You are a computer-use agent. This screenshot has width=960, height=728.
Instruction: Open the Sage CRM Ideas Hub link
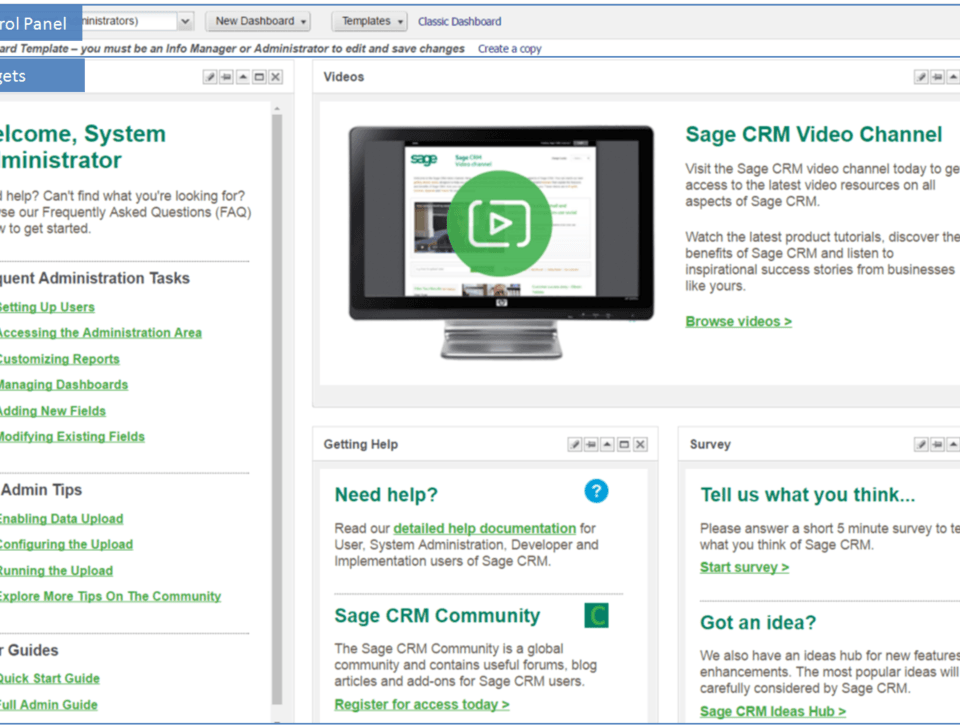click(773, 711)
